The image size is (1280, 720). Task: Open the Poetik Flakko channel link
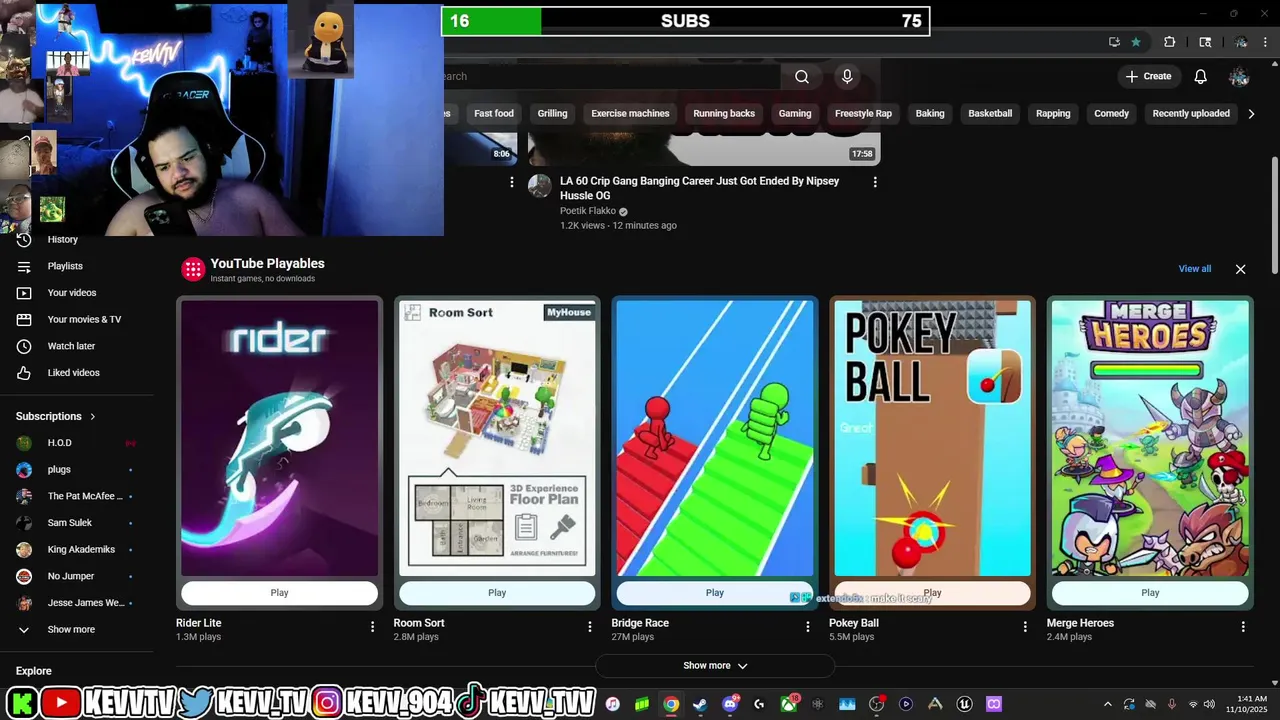[588, 212]
